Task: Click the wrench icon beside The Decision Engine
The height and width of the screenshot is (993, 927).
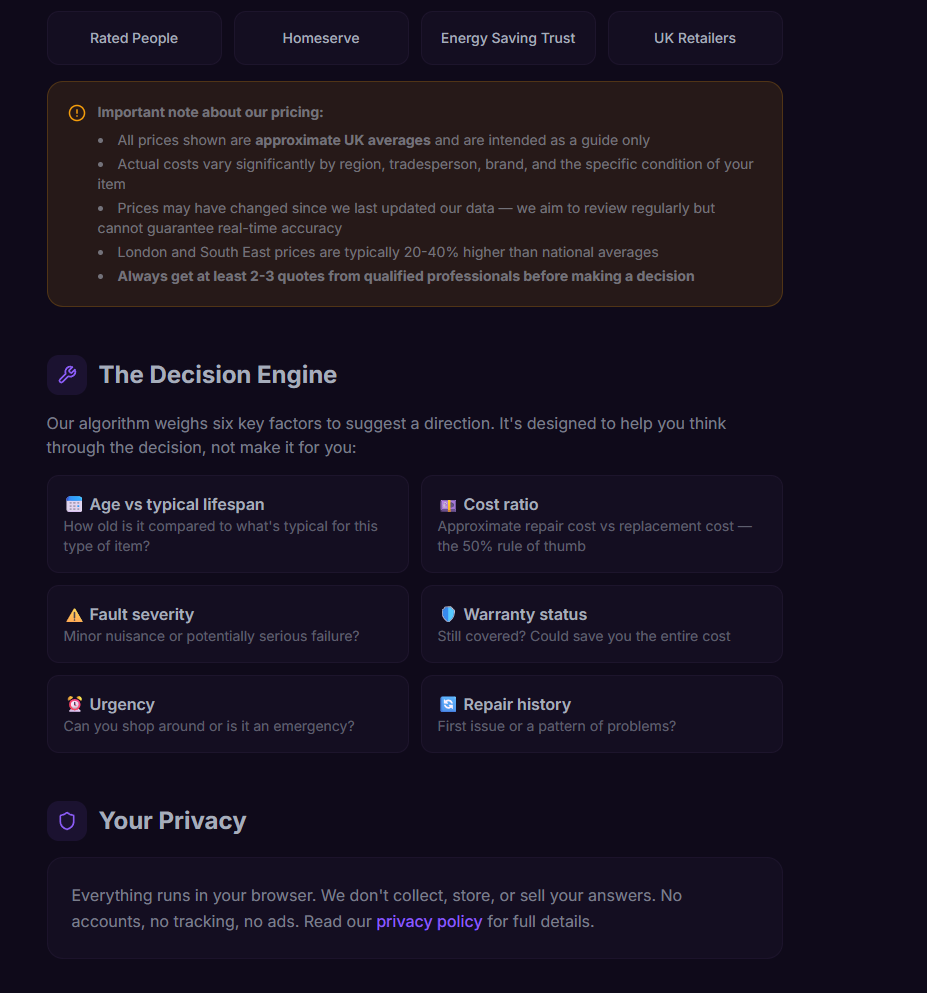Action: 67,375
